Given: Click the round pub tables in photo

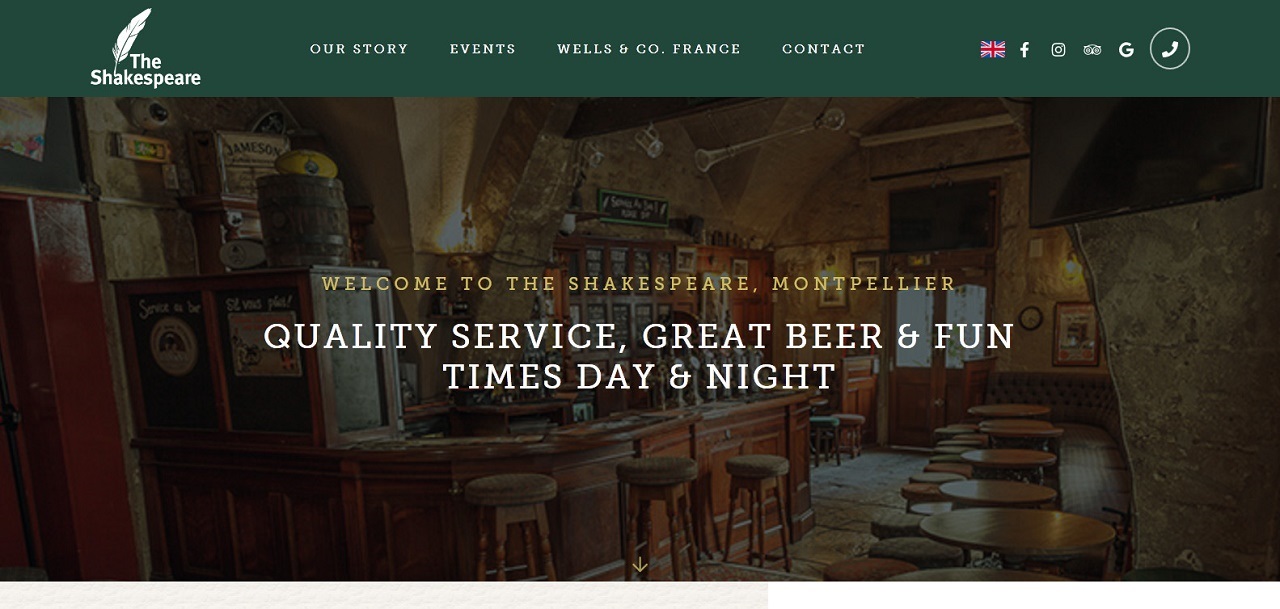Looking at the screenshot, I should [1010, 490].
